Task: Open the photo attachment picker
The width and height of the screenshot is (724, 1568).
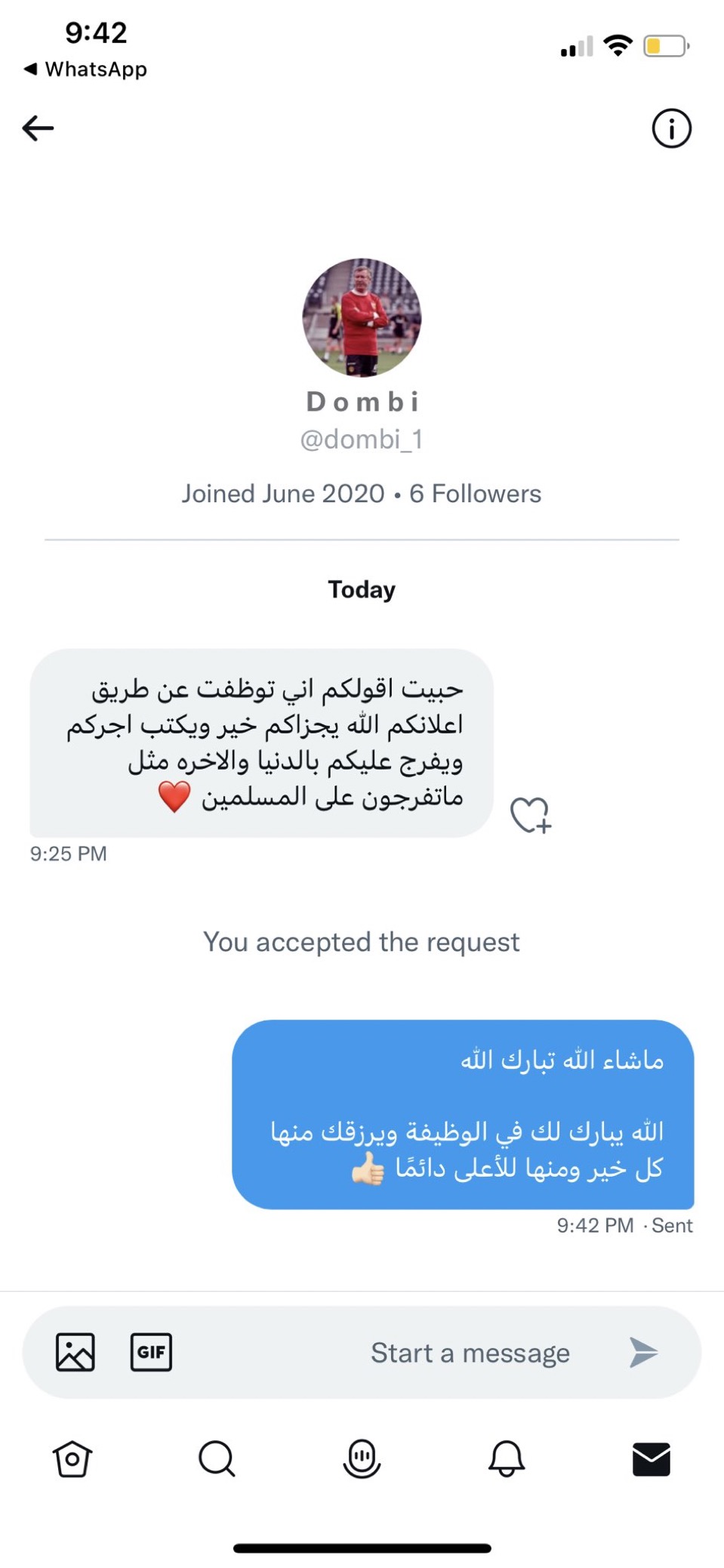Action: point(75,1352)
